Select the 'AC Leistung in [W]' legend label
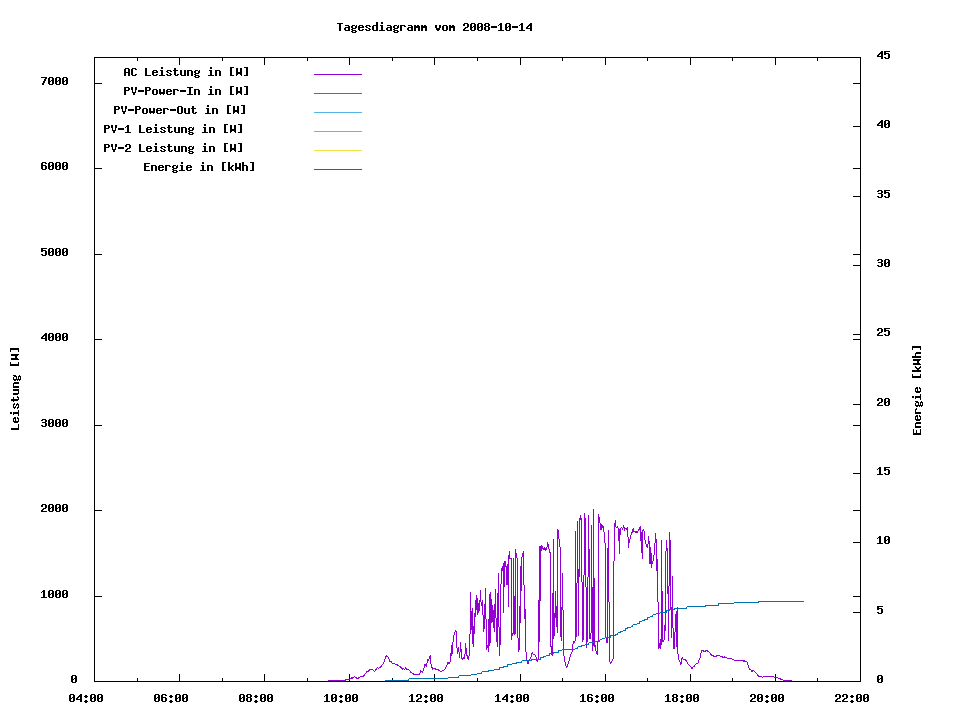 (x=186, y=72)
